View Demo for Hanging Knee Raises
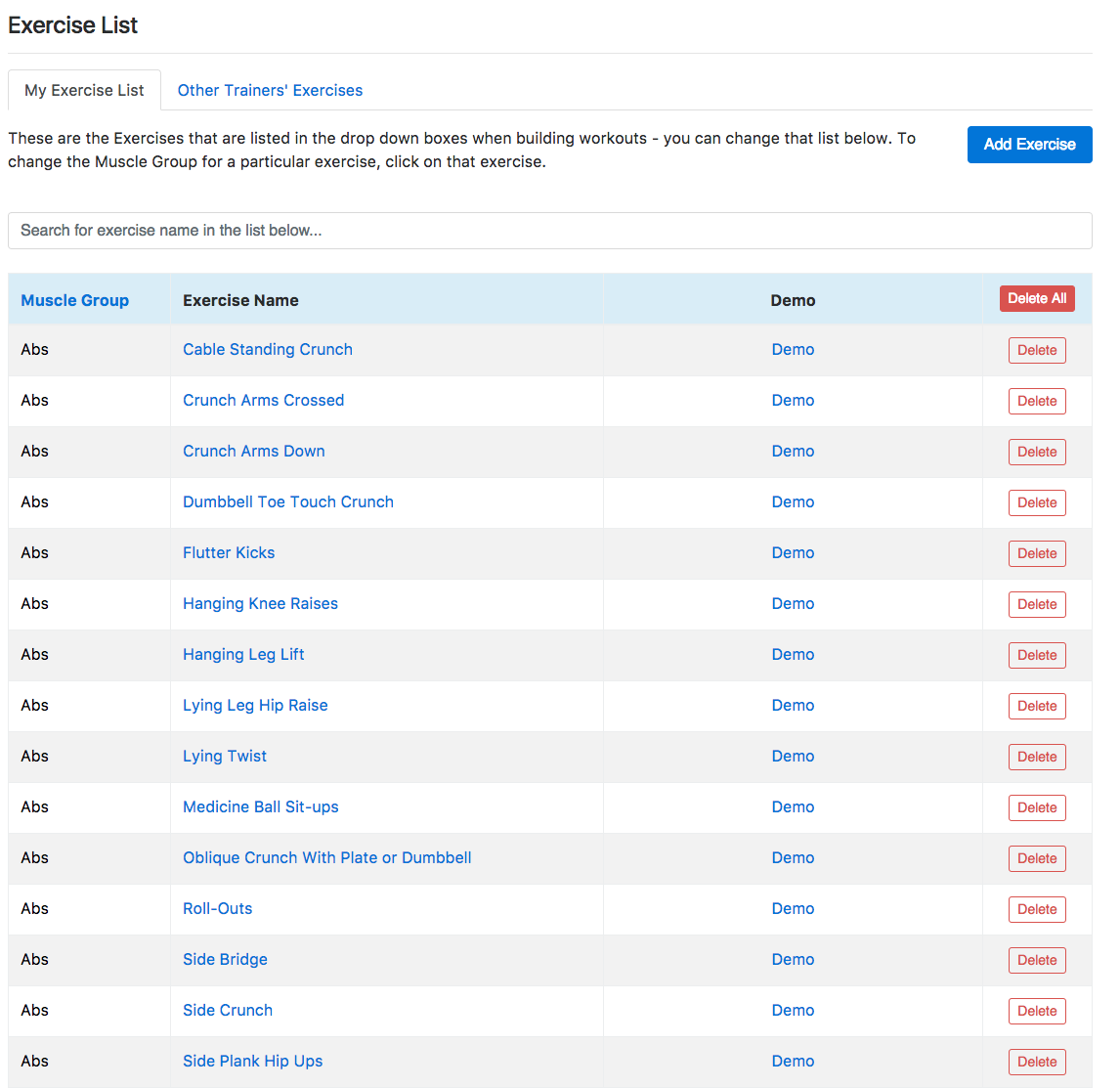 click(793, 604)
